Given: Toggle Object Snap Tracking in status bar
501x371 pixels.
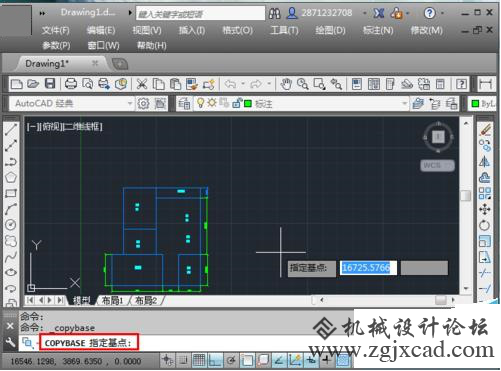Looking at the screenshot, I should pyautogui.click(x=279, y=360).
